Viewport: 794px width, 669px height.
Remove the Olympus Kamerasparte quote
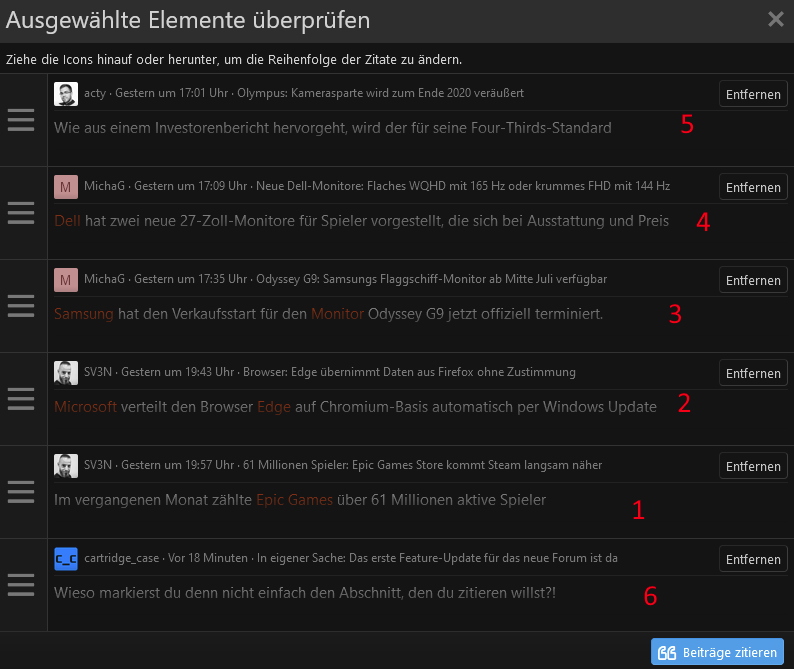pos(753,94)
